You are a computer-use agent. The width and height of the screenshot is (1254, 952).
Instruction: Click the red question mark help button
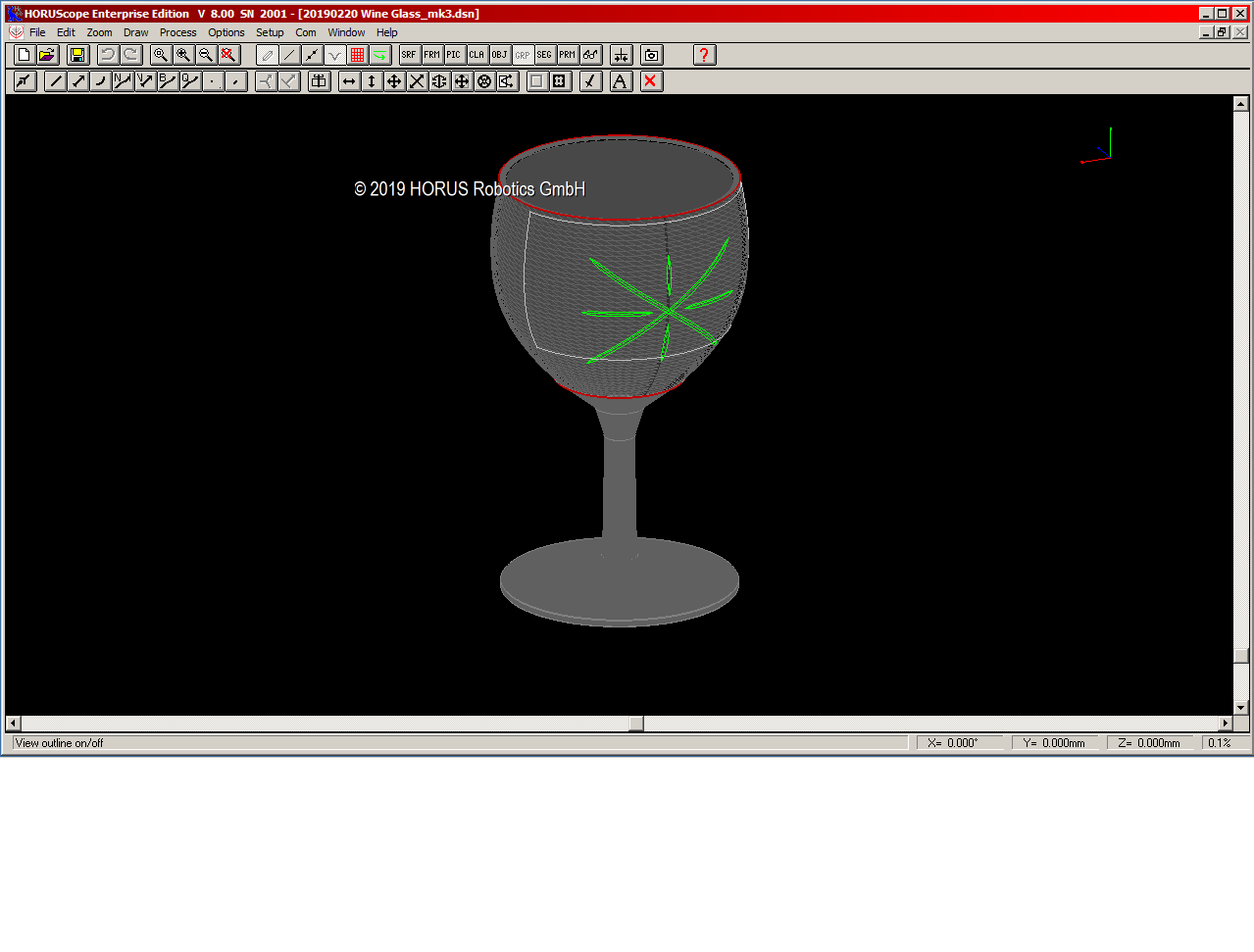[x=704, y=55]
